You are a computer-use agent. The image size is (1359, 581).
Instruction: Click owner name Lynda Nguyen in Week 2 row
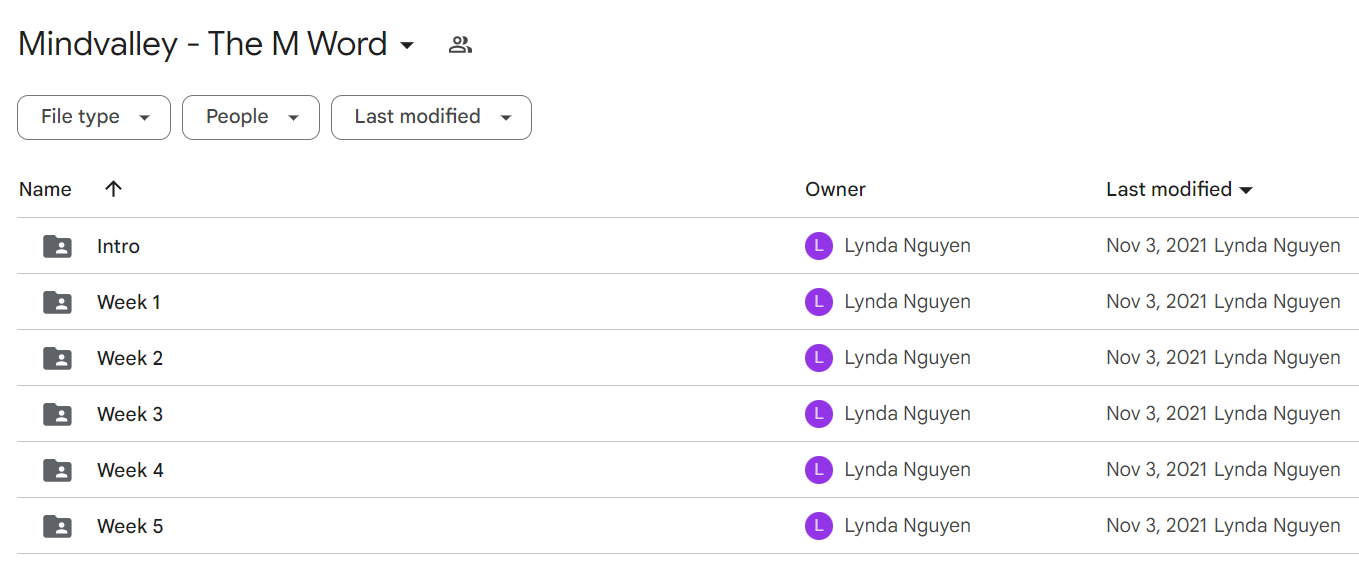pos(907,358)
